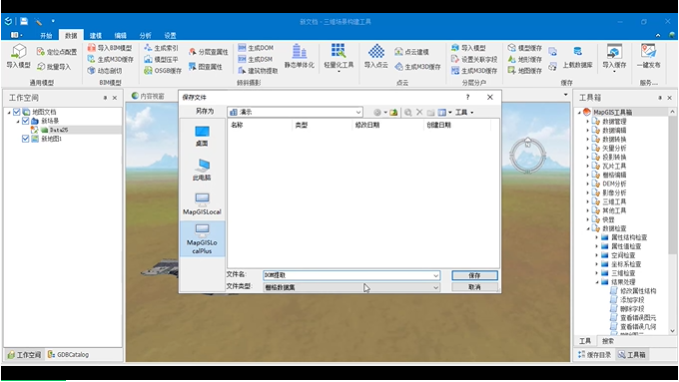Viewport: 679px width, 382px height.
Task: Switch to the 设置 ribbon tab
Action: coord(170,36)
